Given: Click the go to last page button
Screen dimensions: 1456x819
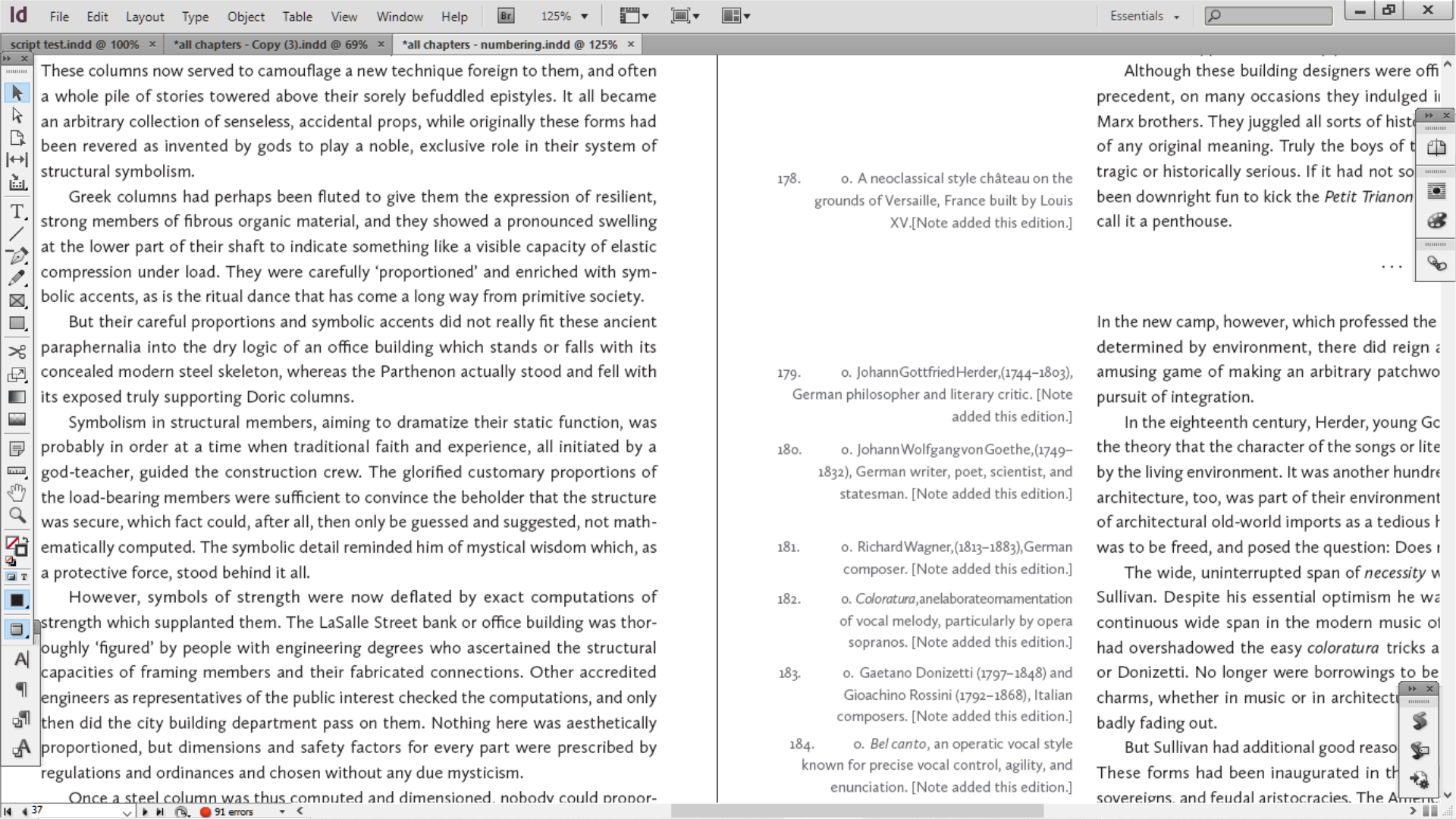Looking at the screenshot, I should point(160,811).
